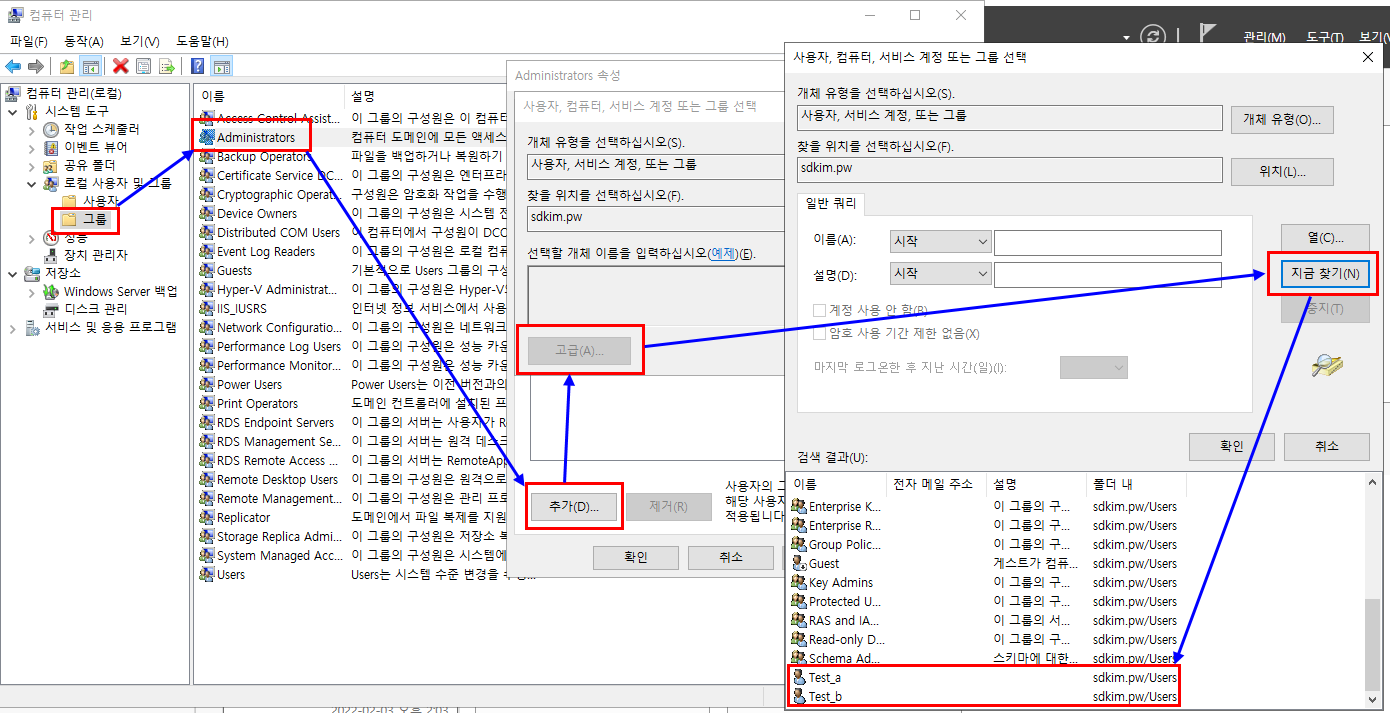Expand the Windows Server 백업 node

(32, 291)
